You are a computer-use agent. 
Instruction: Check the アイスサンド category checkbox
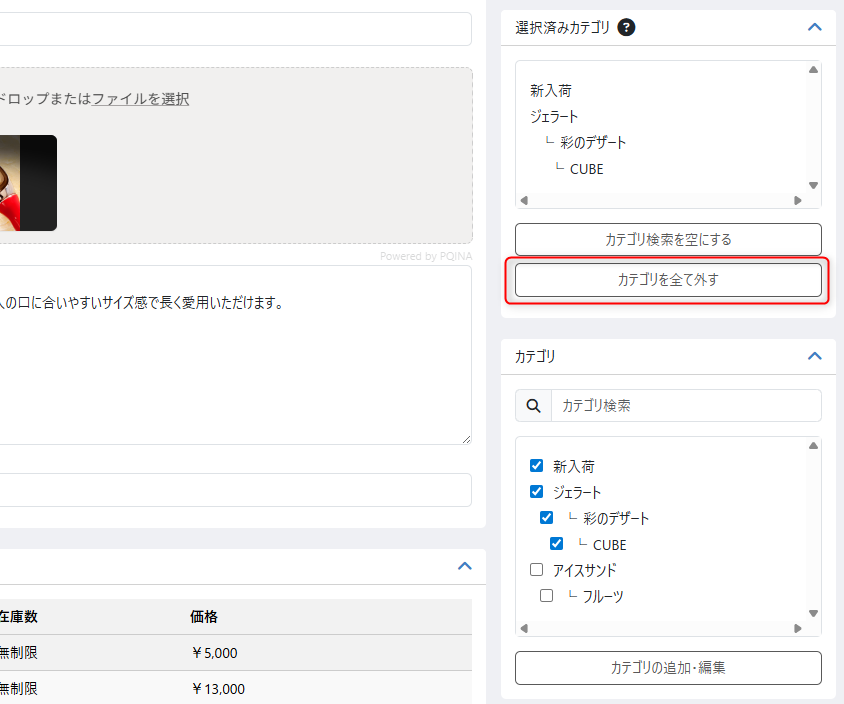point(537,570)
